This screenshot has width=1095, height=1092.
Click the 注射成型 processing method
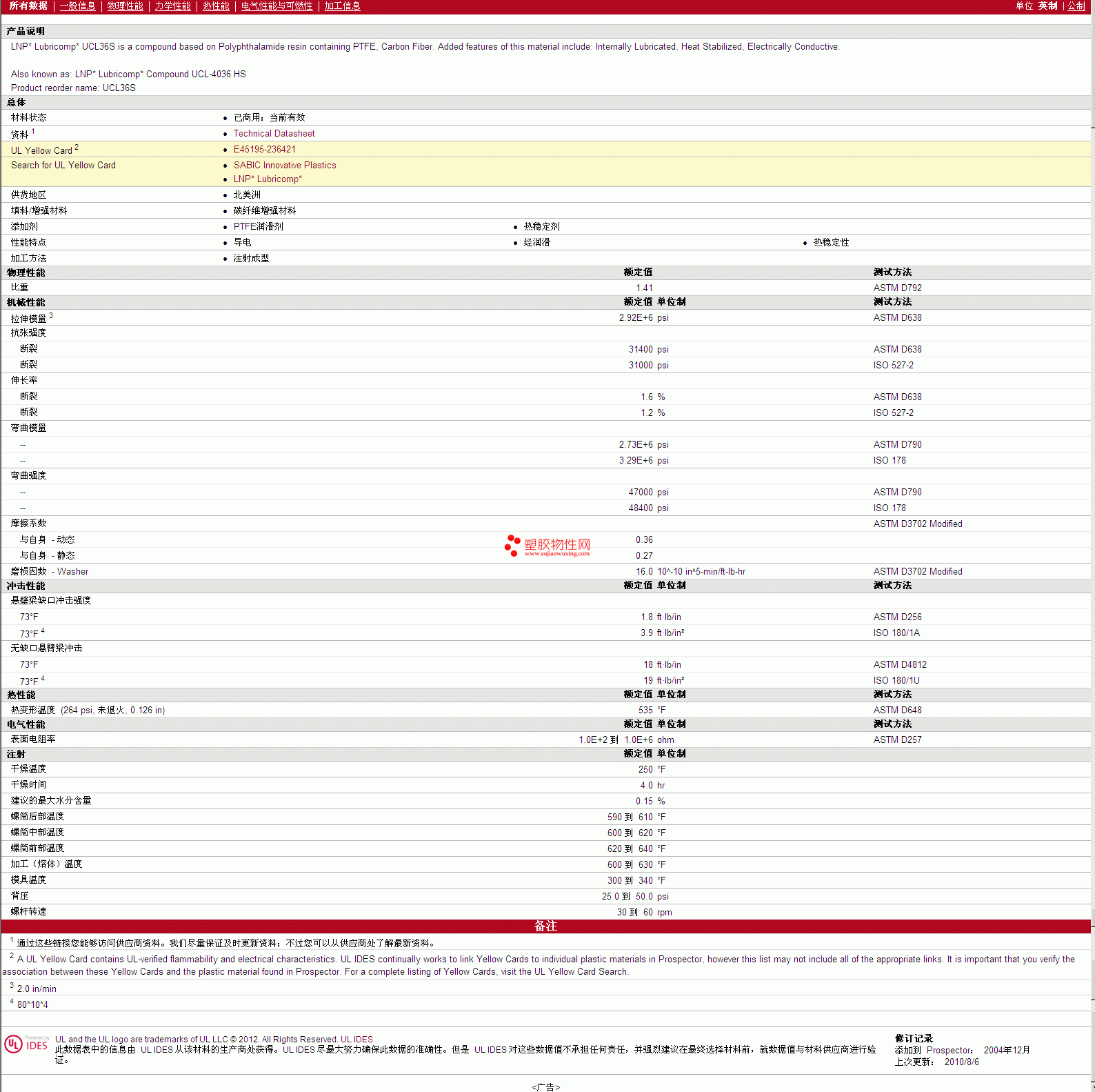(x=251, y=259)
